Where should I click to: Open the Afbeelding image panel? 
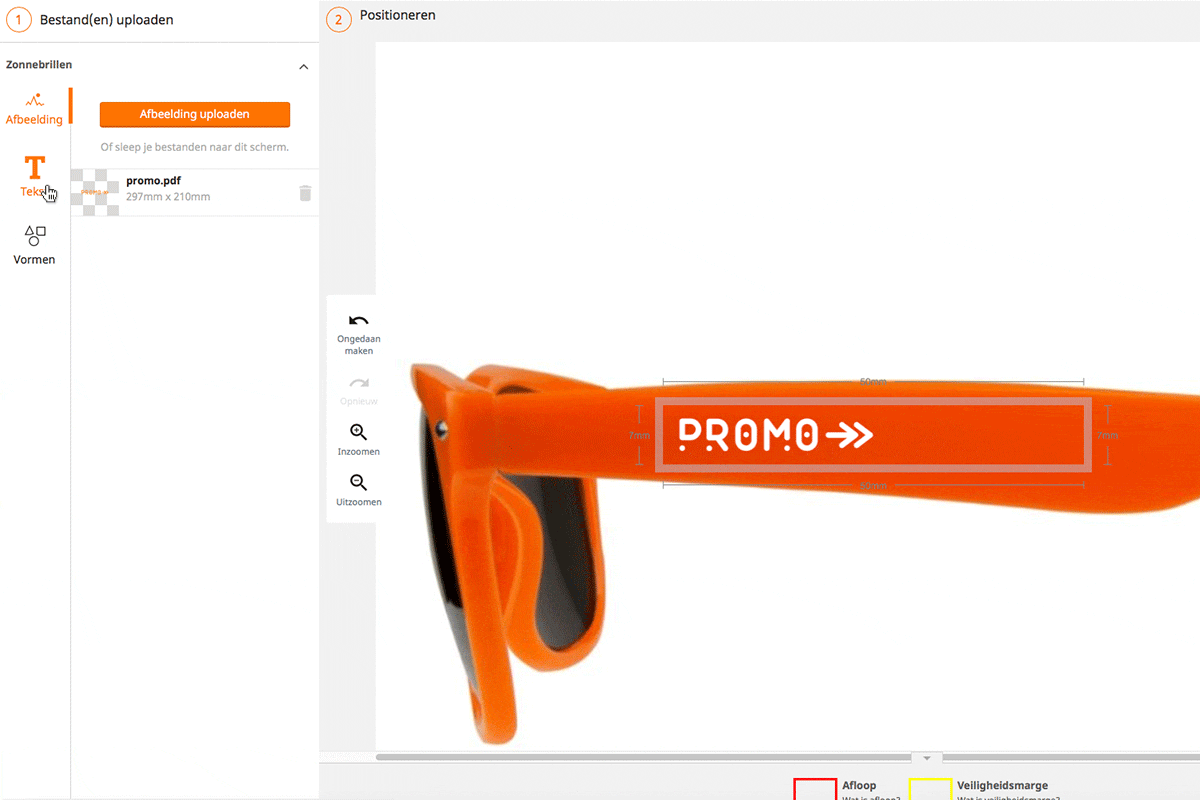34,108
